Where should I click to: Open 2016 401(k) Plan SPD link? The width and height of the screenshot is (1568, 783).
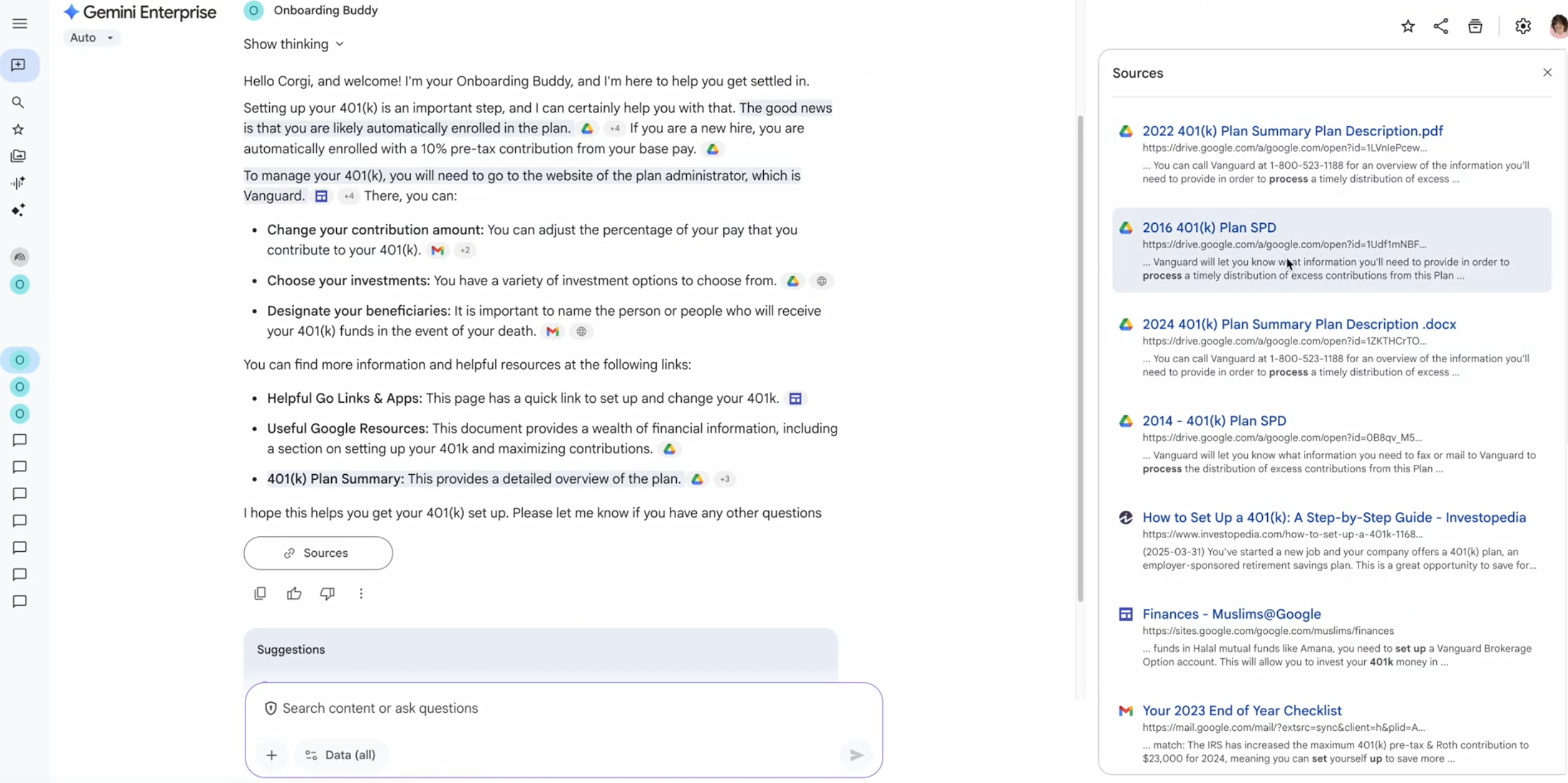1209,227
